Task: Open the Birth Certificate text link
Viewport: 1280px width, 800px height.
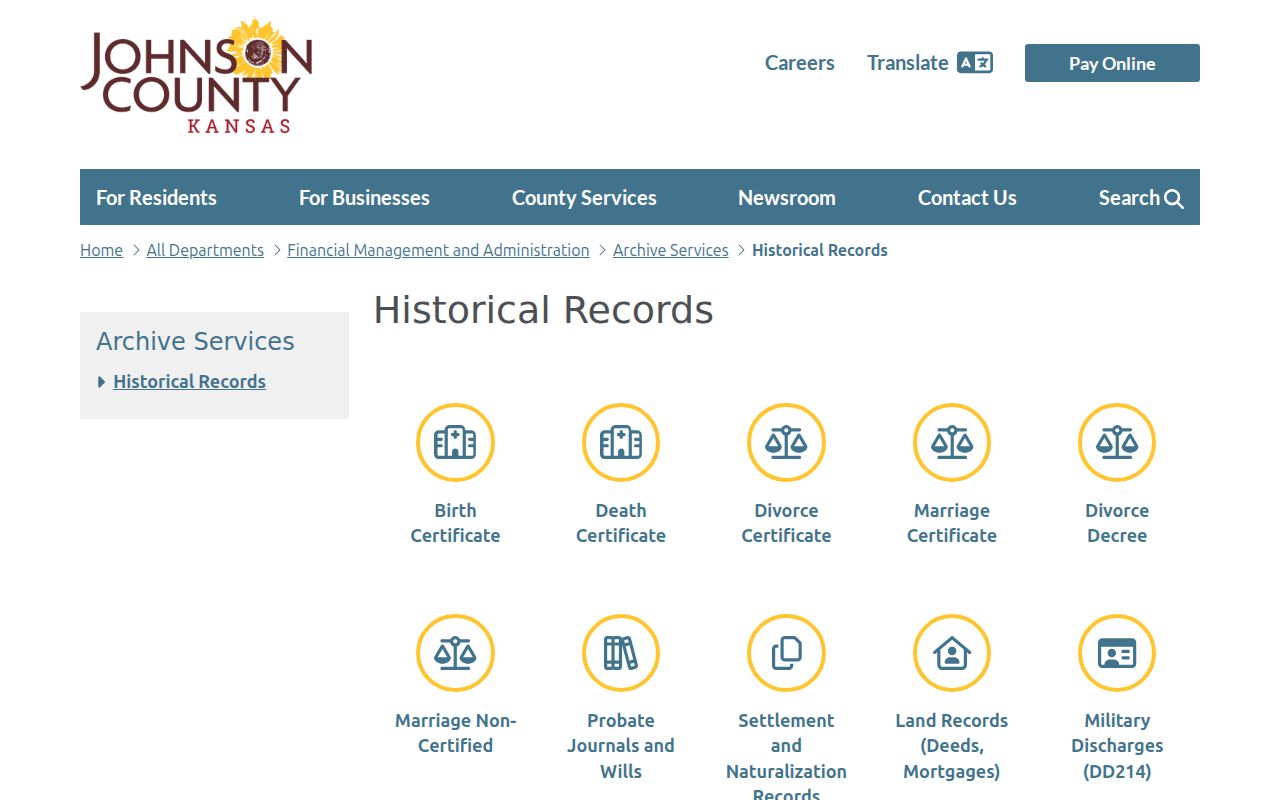Action: coord(455,523)
